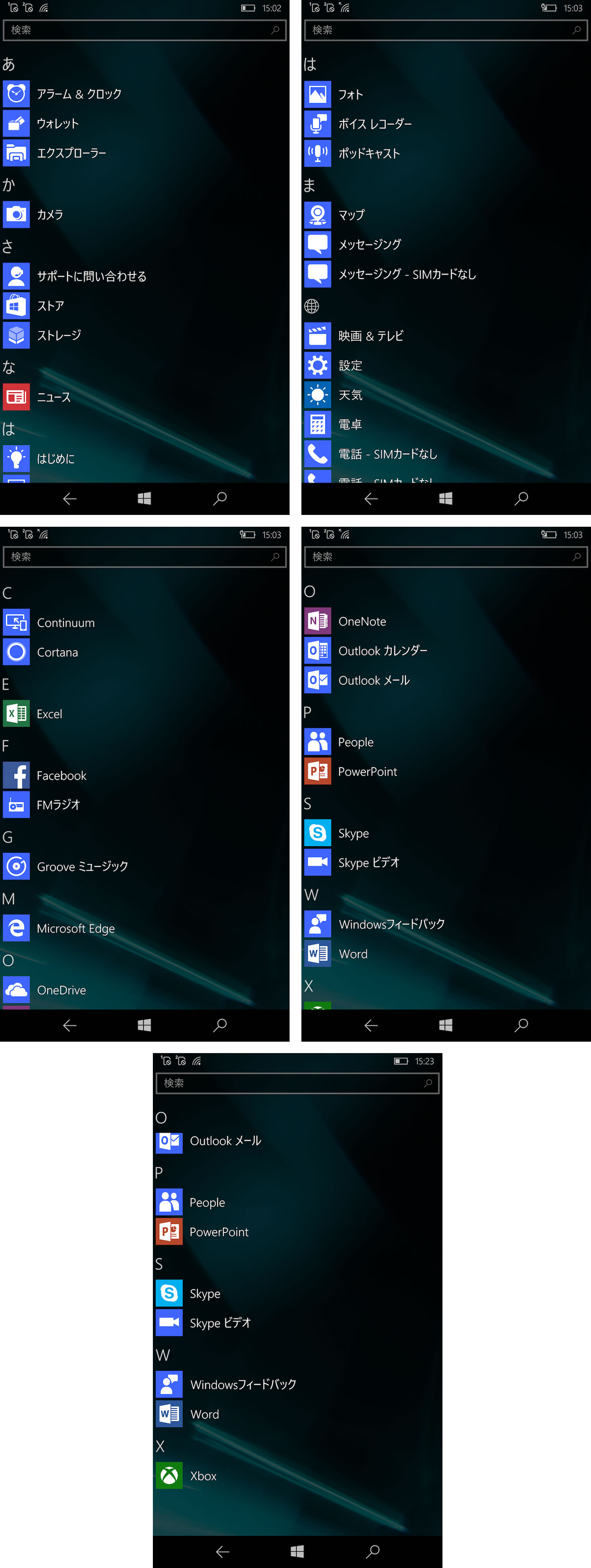Launch the ストア store bag icon

coord(17,306)
